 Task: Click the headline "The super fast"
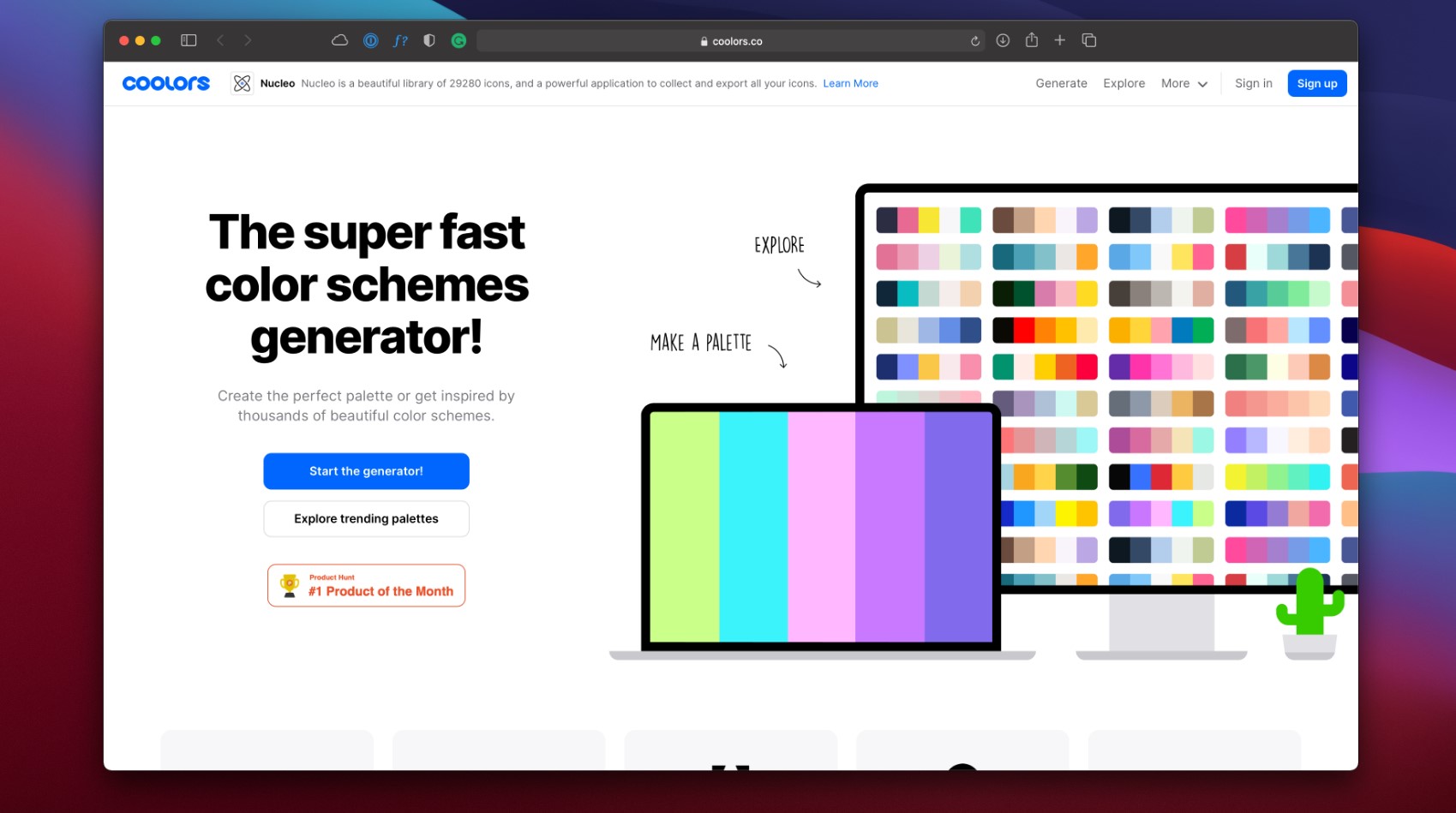pos(367,232)
